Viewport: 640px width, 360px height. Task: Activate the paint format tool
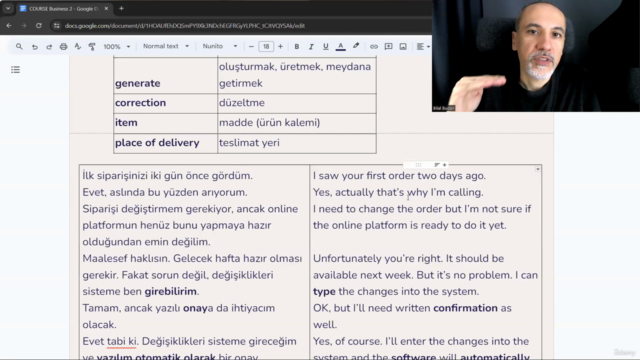click(x=92, y=47)
